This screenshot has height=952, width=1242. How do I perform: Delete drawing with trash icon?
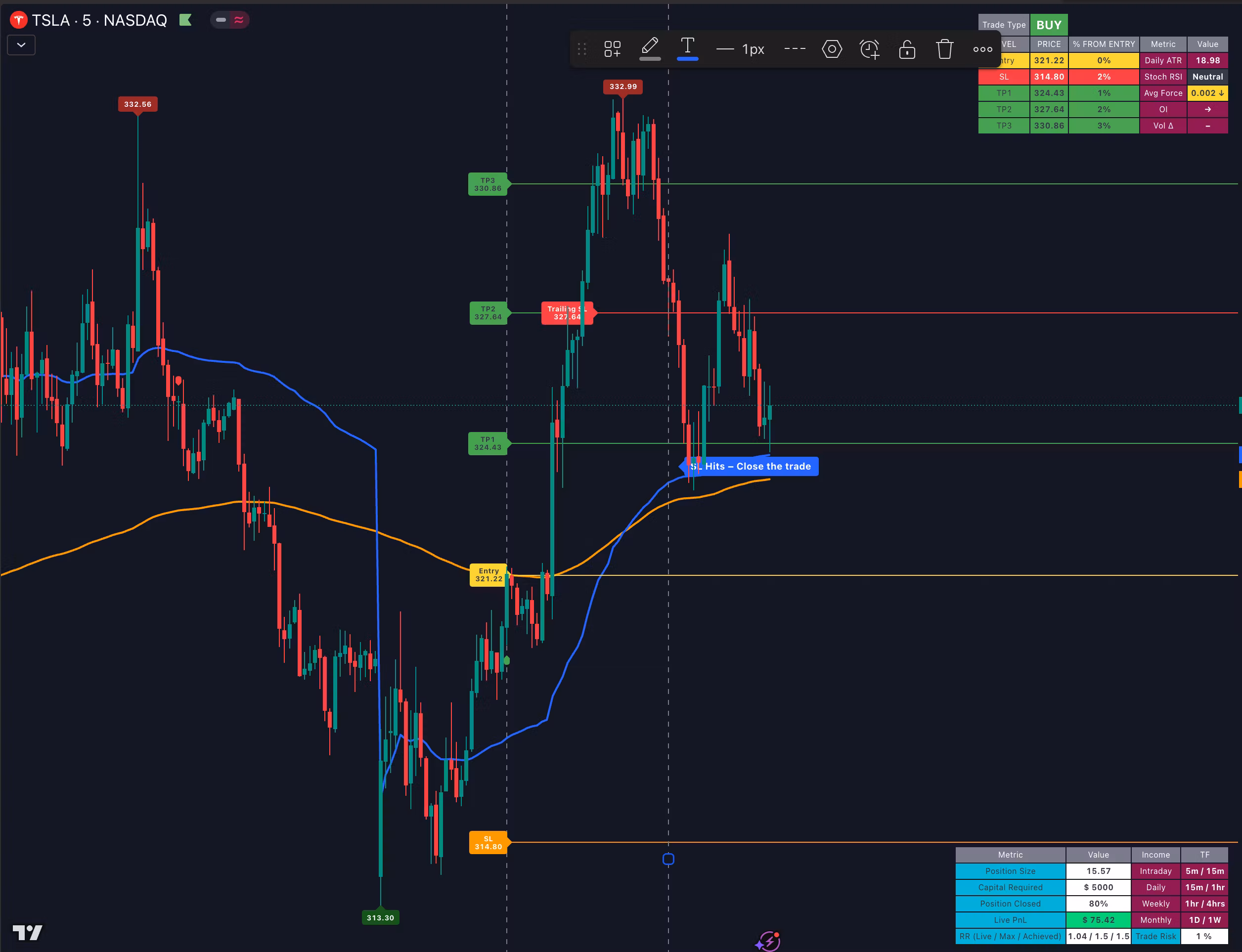pyautogui.click(x=944, y=49)
